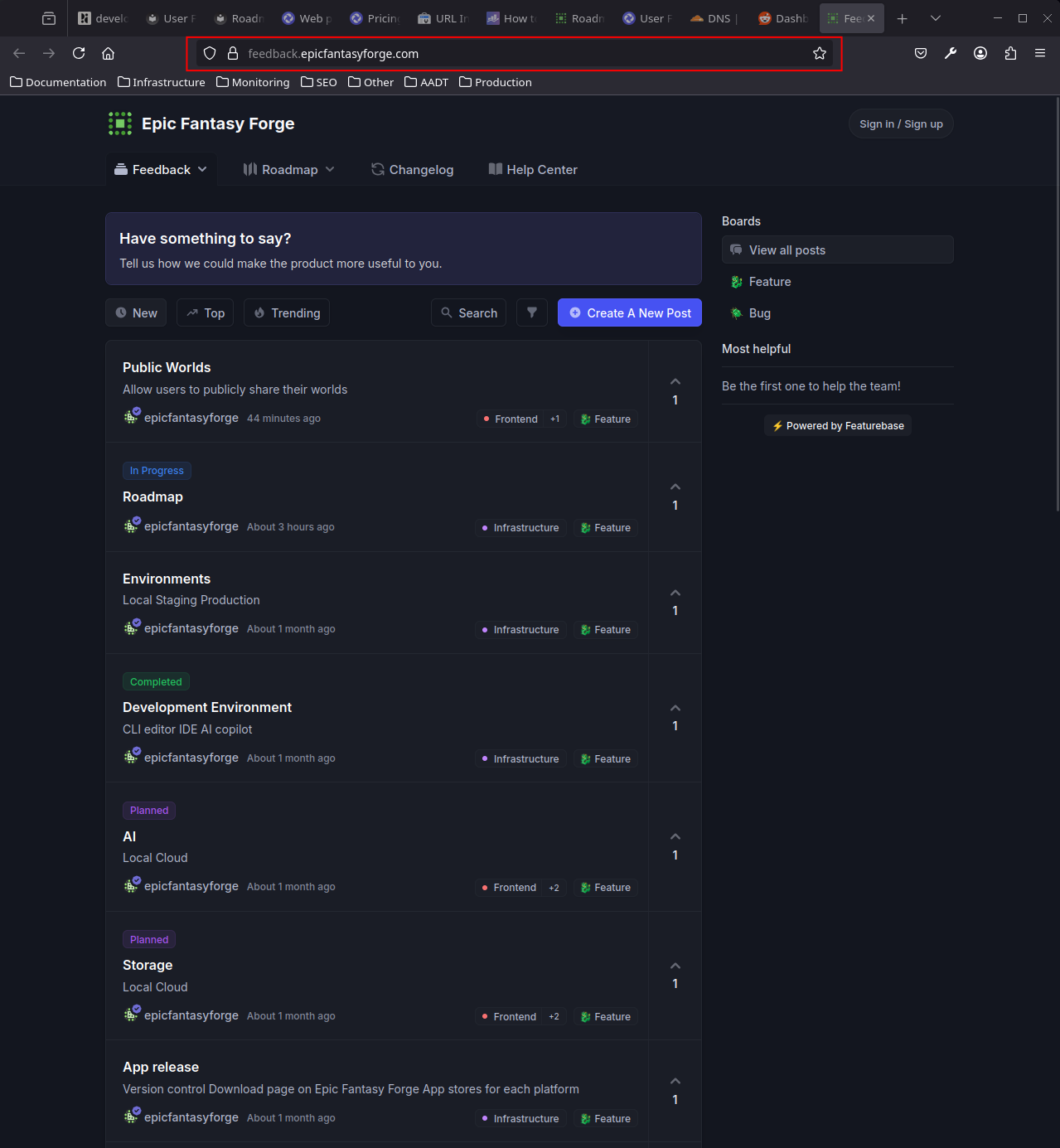Follow the Powered by Featurebase link

tap(838, 426)
